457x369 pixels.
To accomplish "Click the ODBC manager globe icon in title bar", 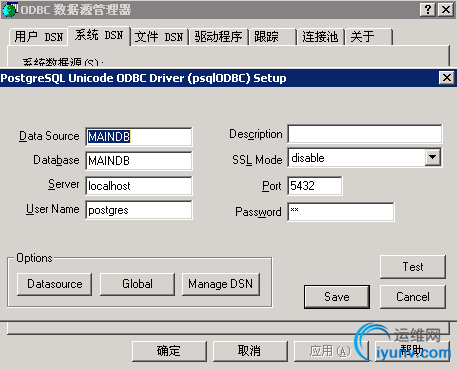I will click(x=9, y=10).
